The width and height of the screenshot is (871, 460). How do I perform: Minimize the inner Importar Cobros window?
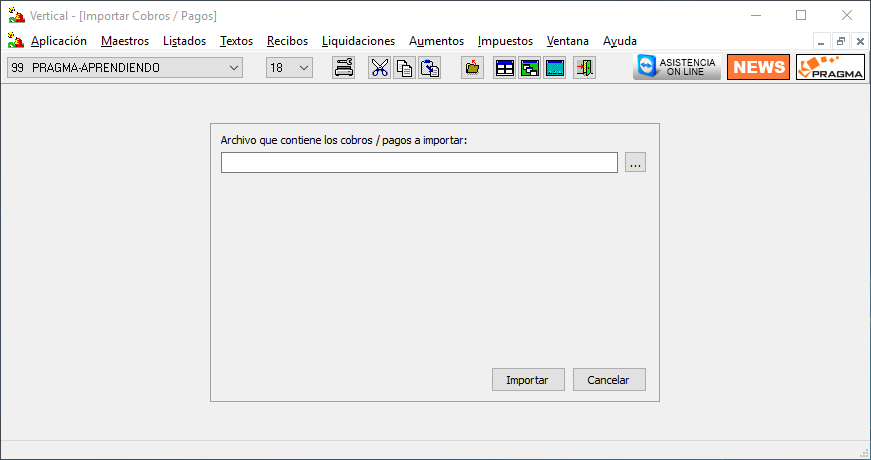tap(821, 41)
